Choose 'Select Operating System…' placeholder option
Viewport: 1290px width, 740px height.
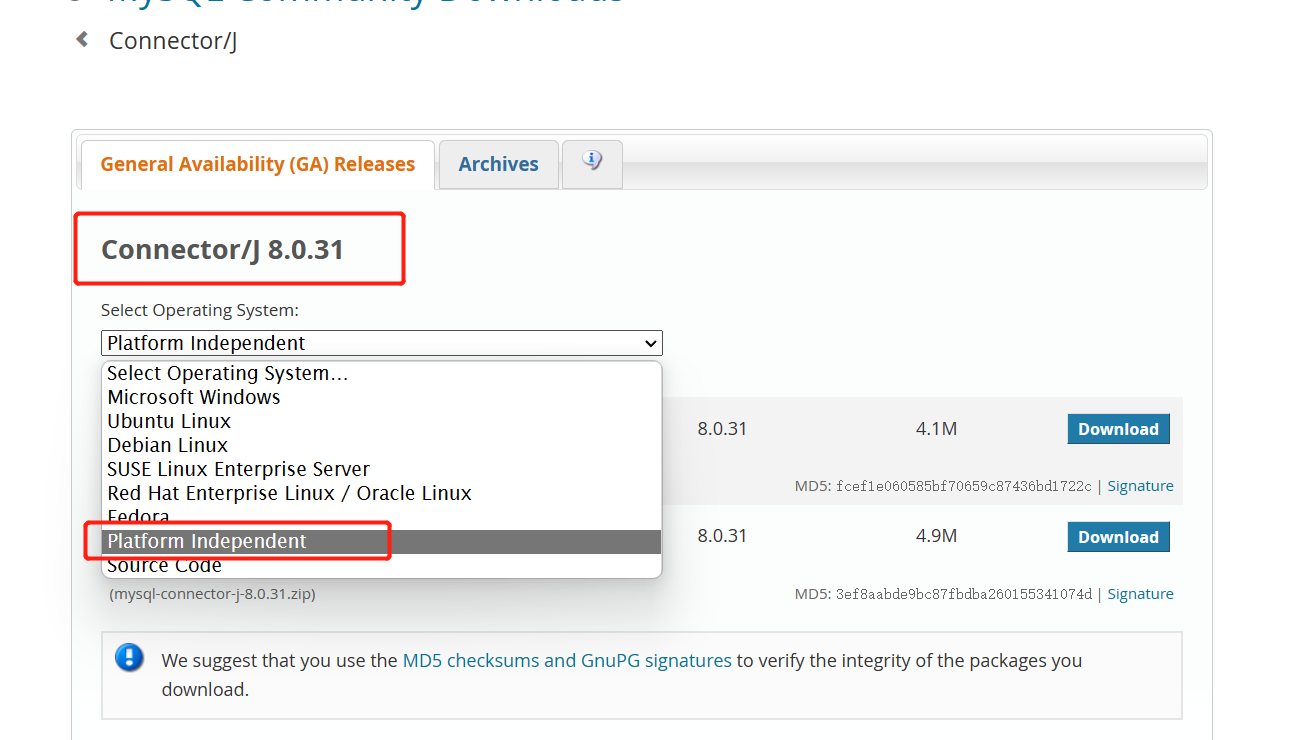point(382,373)
